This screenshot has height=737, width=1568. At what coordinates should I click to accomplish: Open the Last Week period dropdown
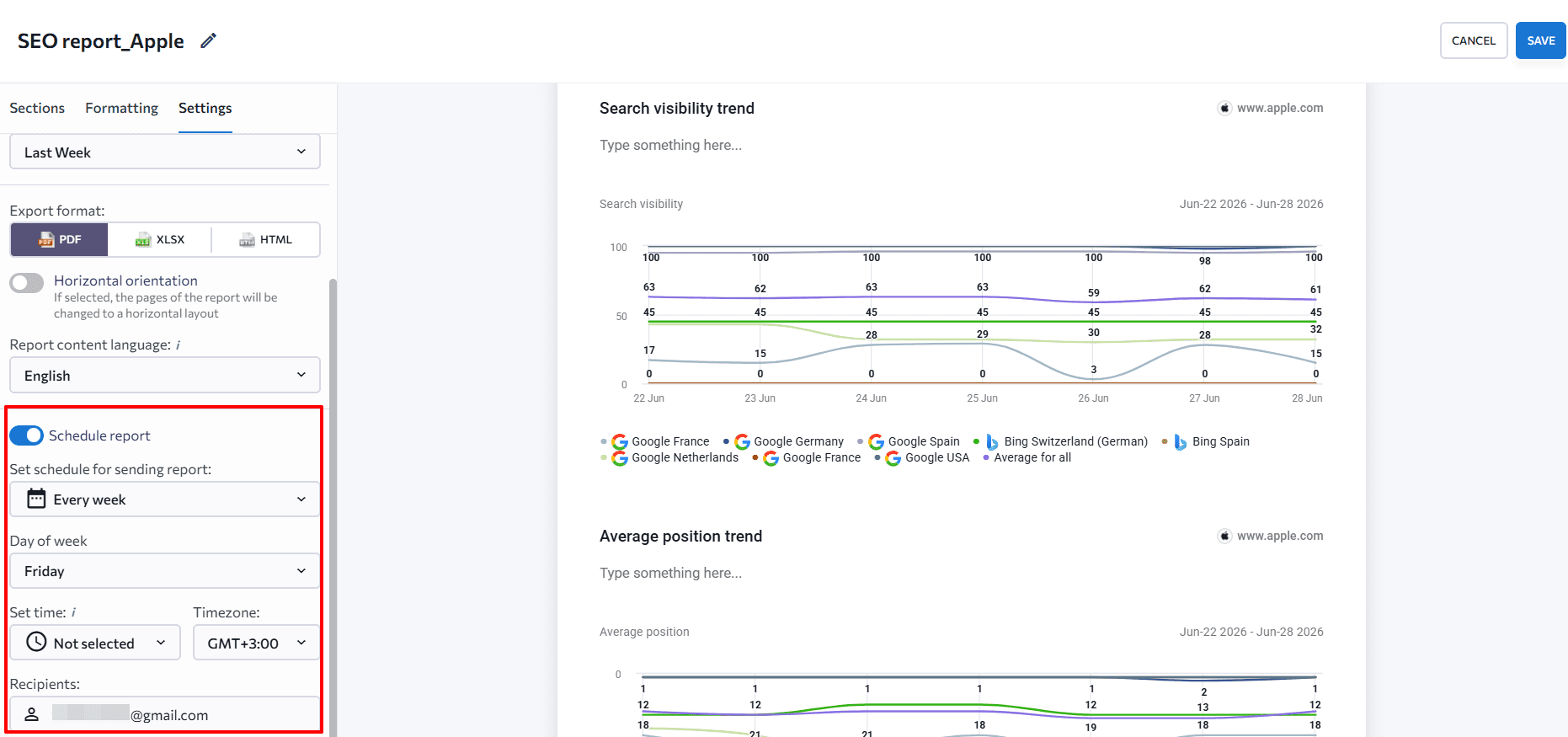[x=165, y=152]
